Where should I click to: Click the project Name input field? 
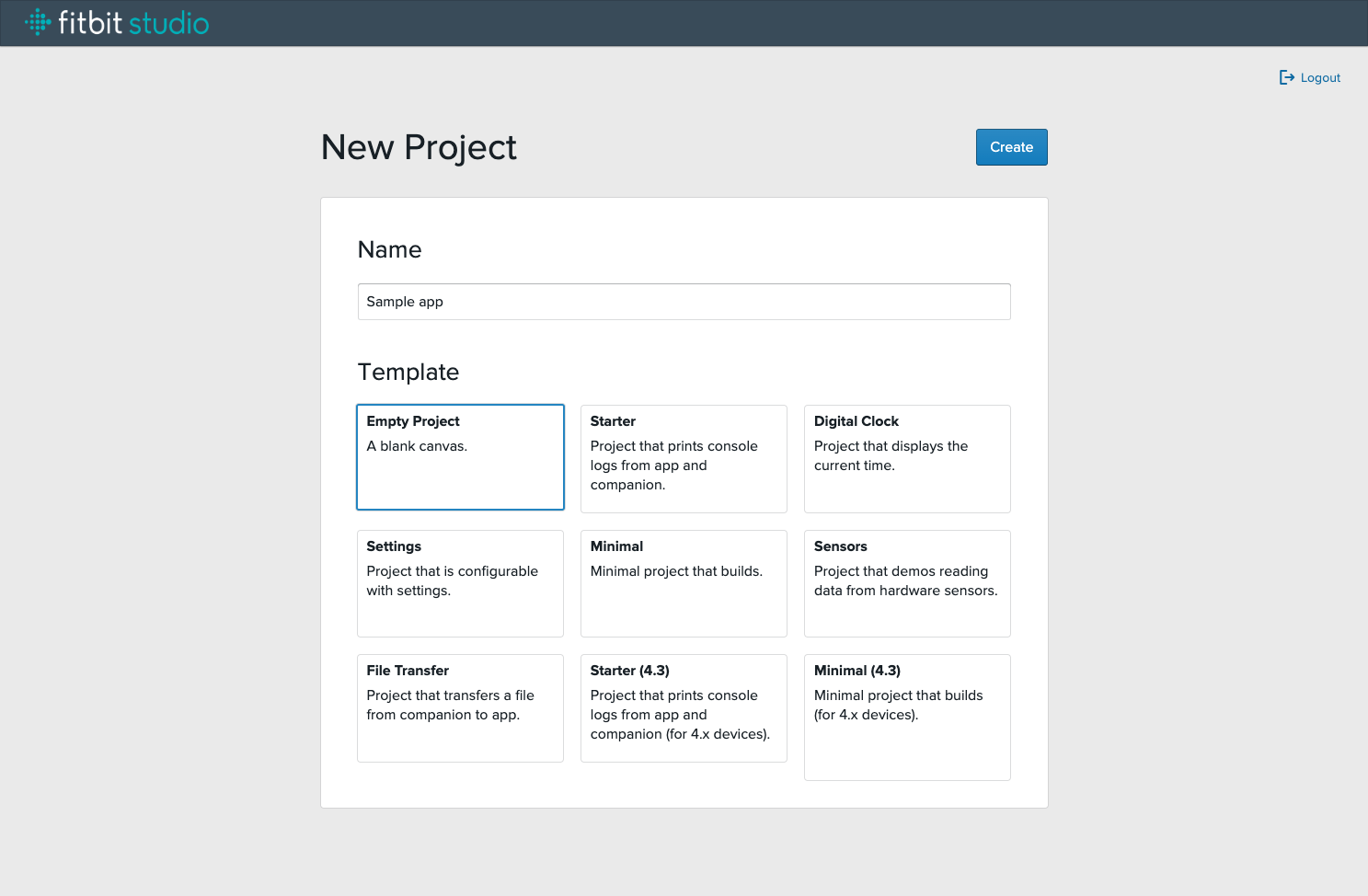(684, 302)
